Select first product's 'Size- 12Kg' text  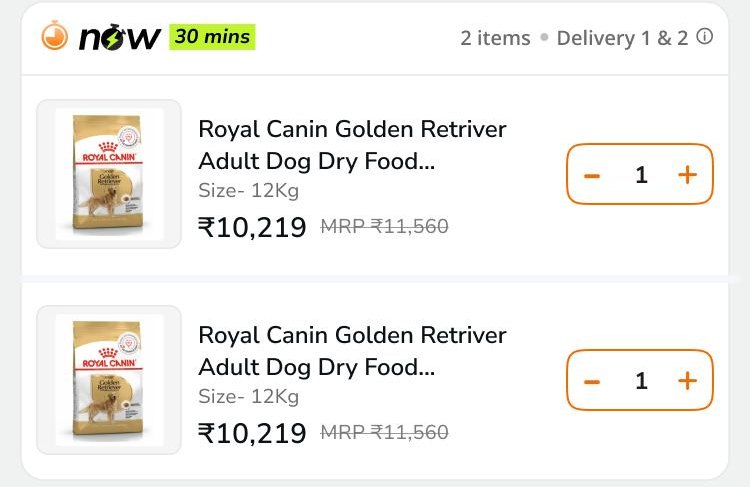pos(249,190)
